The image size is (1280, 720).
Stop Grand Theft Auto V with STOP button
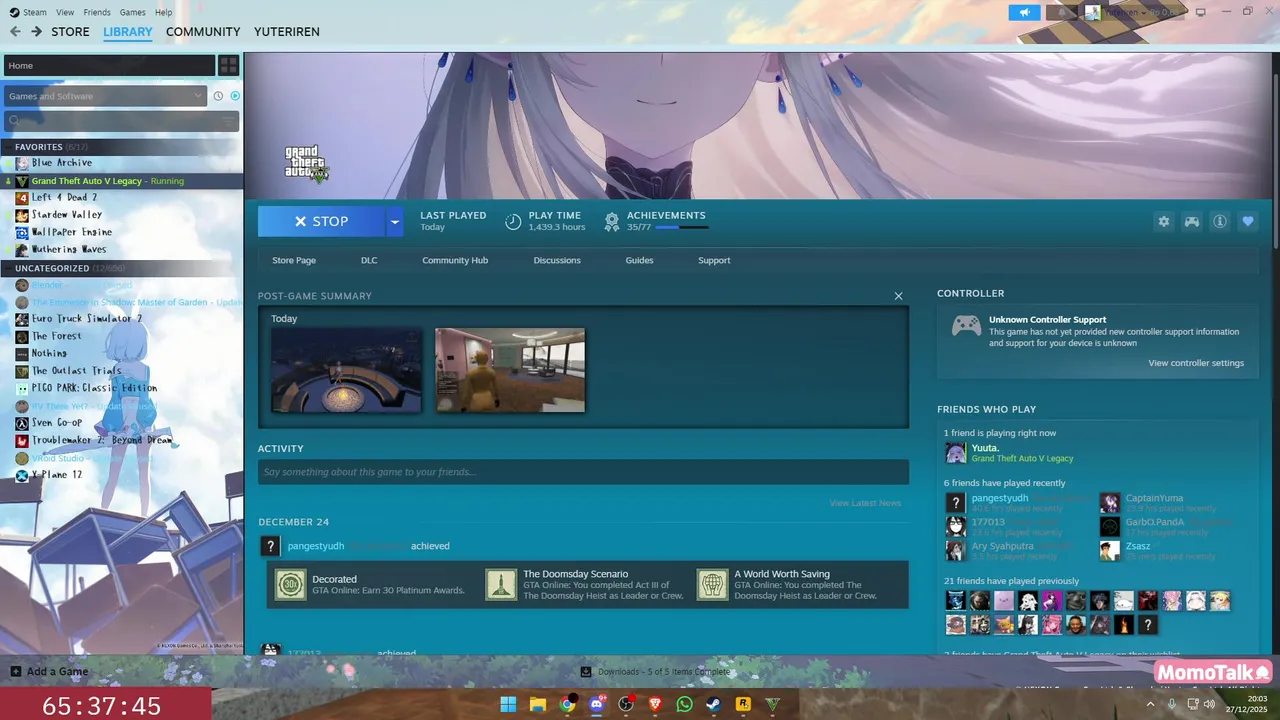point(321,222)
